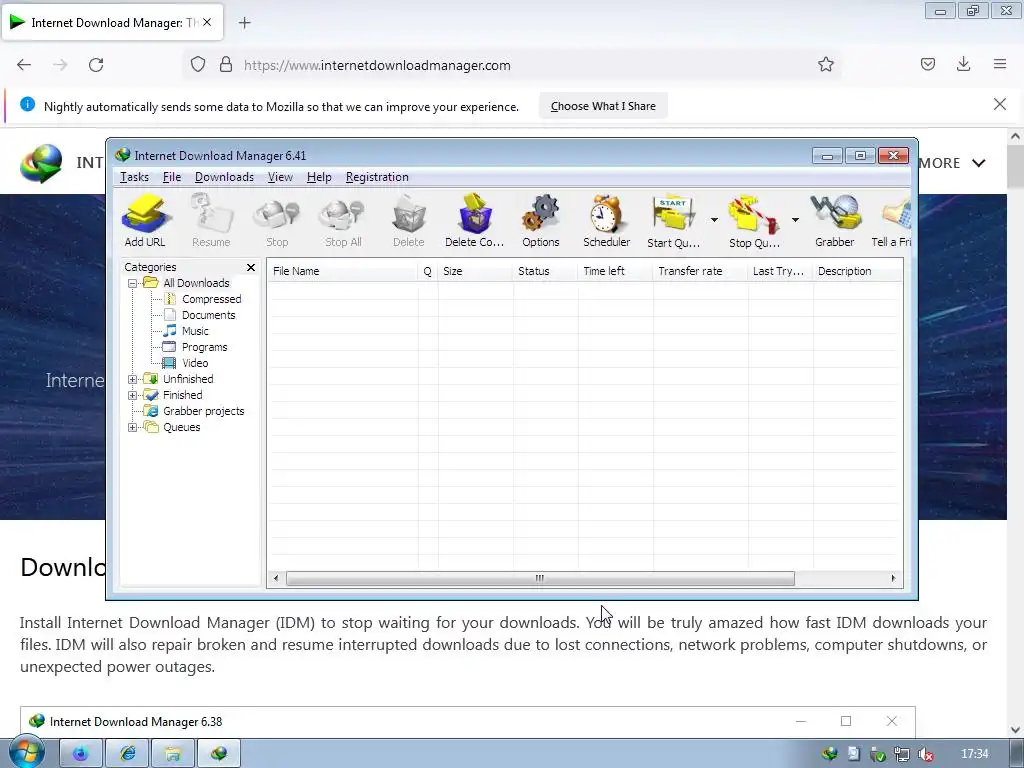
Task: Open the Registration menu
Action: [377, 177]
